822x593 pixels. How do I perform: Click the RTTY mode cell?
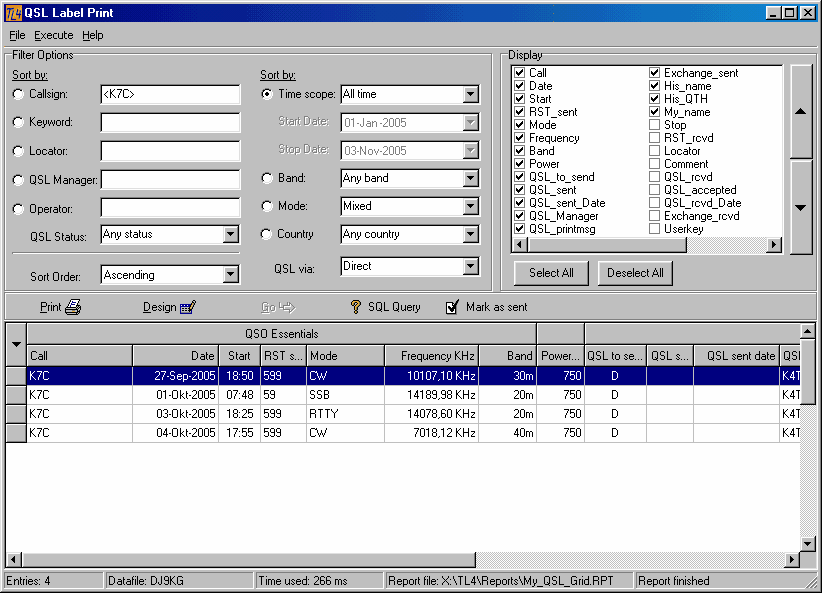tap(345, 414)
